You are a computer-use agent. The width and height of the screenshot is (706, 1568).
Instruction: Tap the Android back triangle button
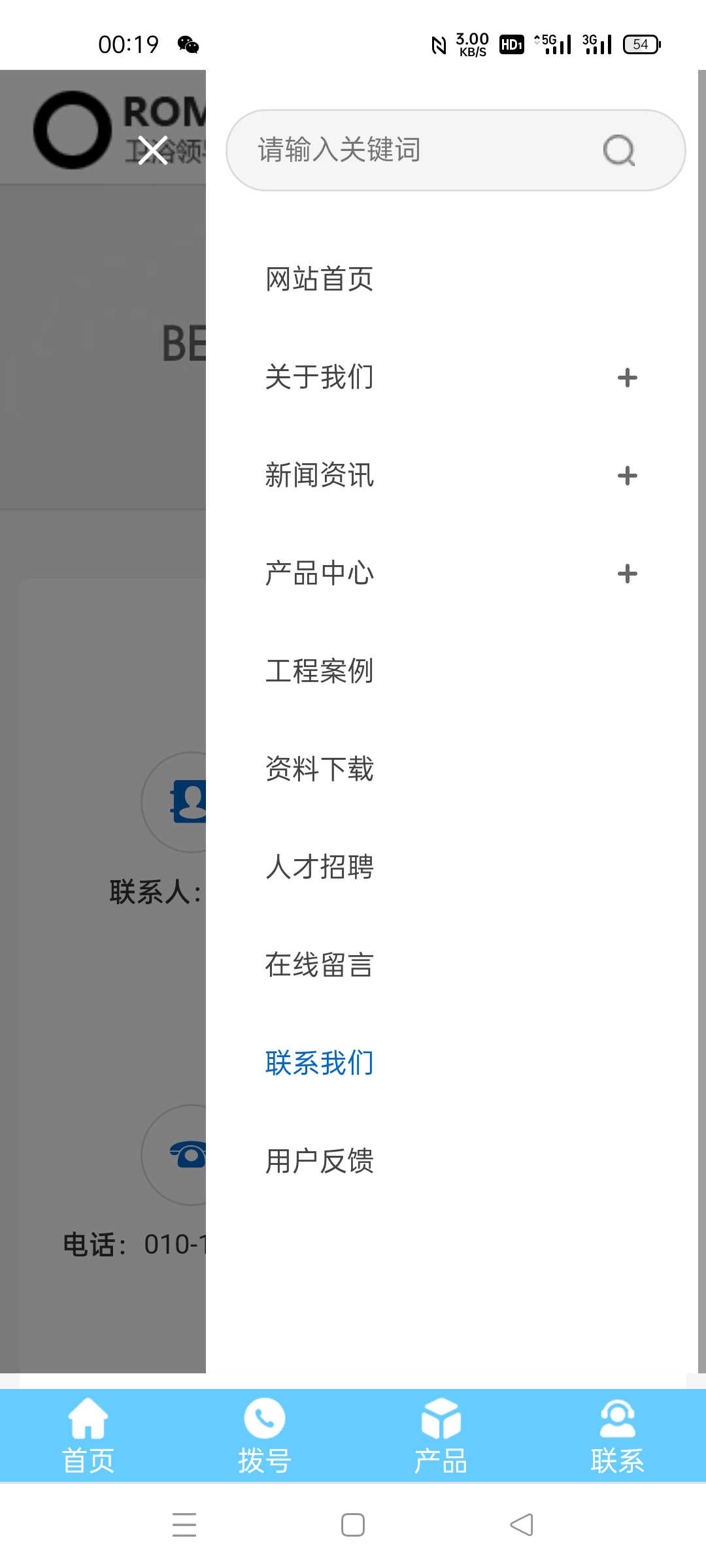pyautogui.click(x=522, y=1525)
